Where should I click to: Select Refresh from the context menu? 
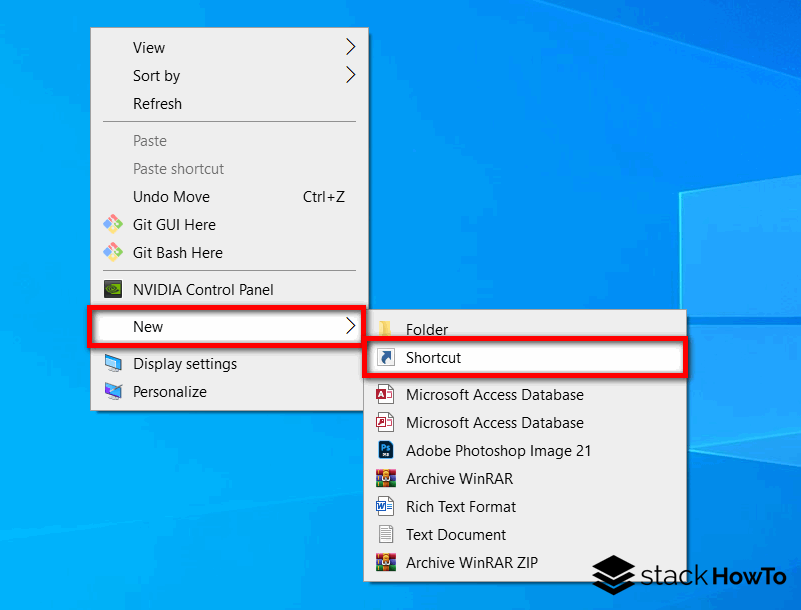click(x=157, y=103)
